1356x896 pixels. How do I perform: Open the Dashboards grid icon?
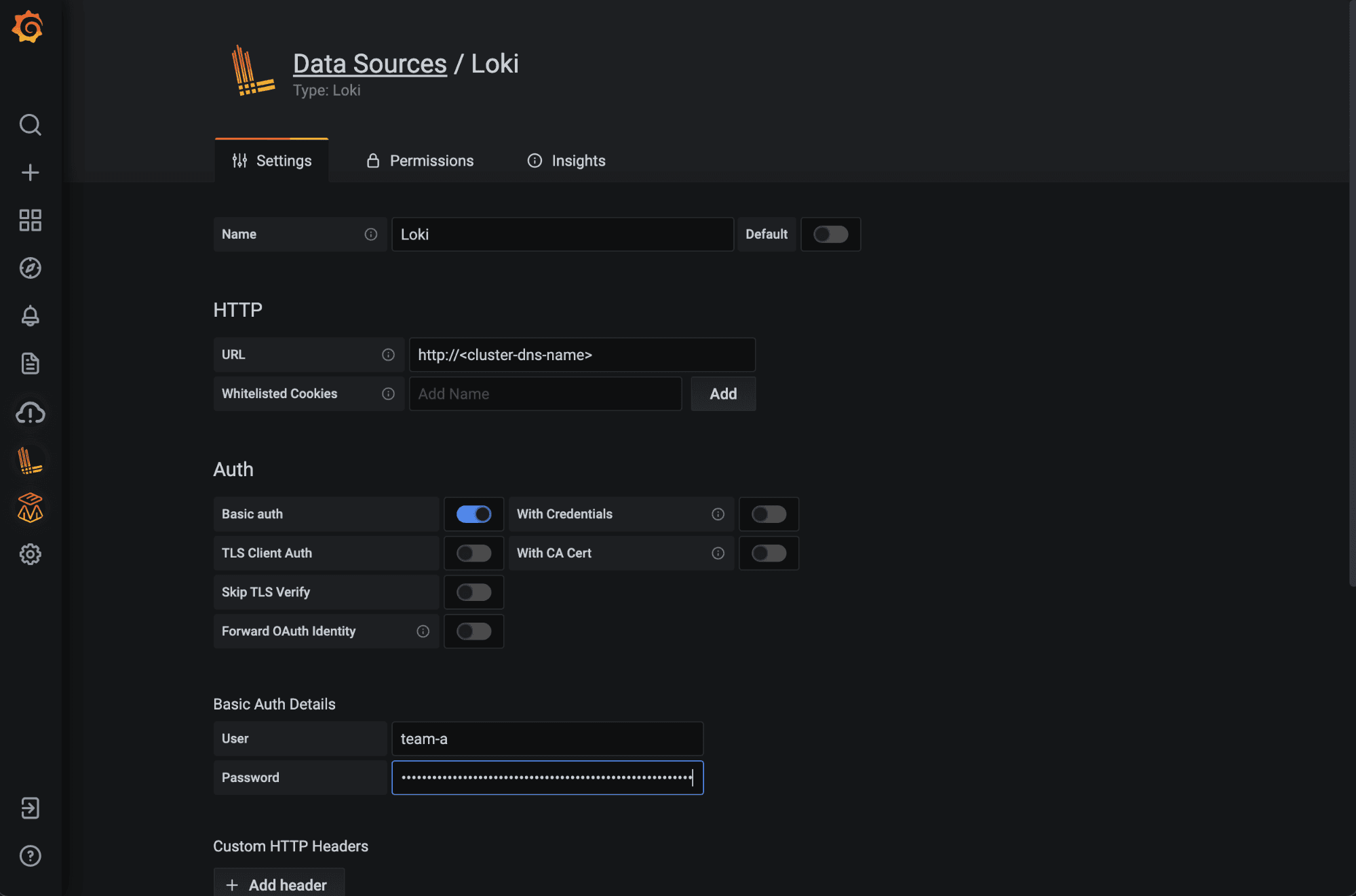[30, 220]
